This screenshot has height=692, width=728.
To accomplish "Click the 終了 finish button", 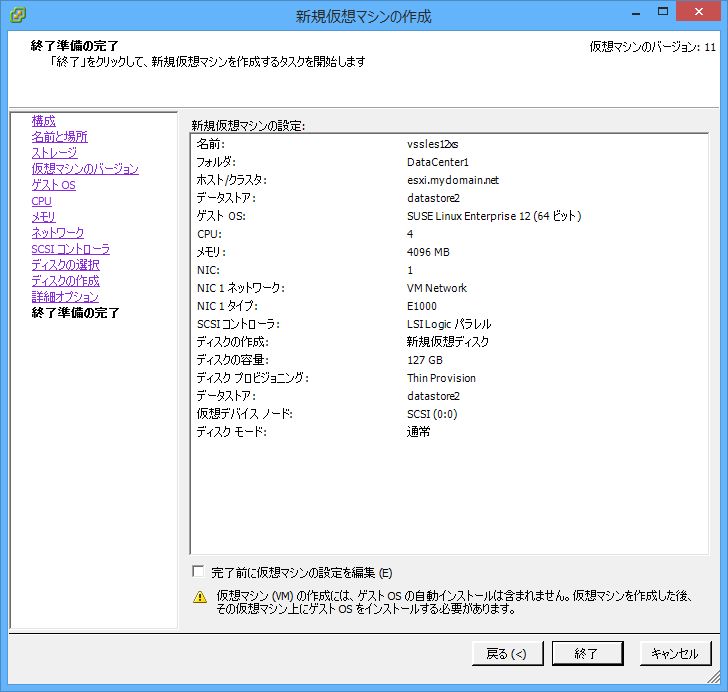I will click(x=585, y=654).
